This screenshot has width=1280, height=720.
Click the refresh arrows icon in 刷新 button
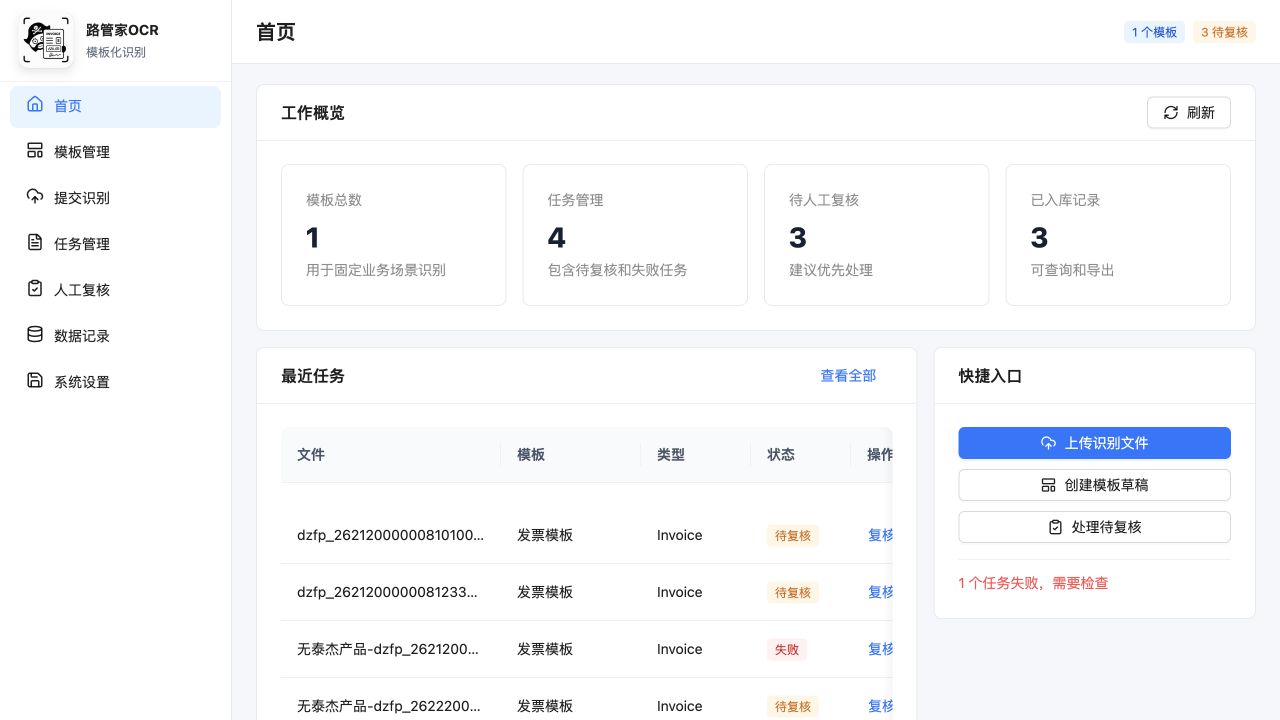coord(1171,113)
